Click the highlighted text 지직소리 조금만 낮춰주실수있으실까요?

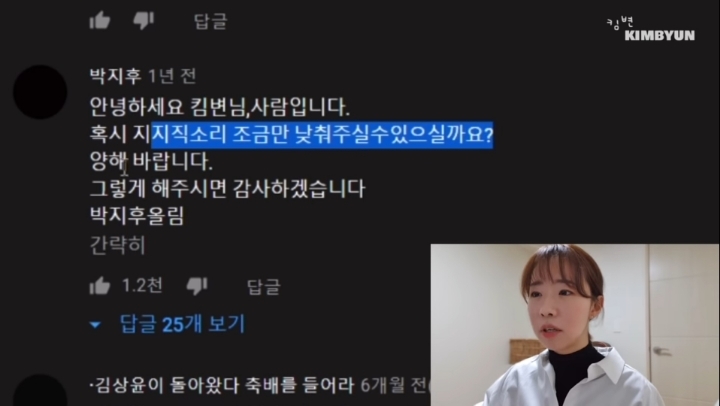point(322,135)
